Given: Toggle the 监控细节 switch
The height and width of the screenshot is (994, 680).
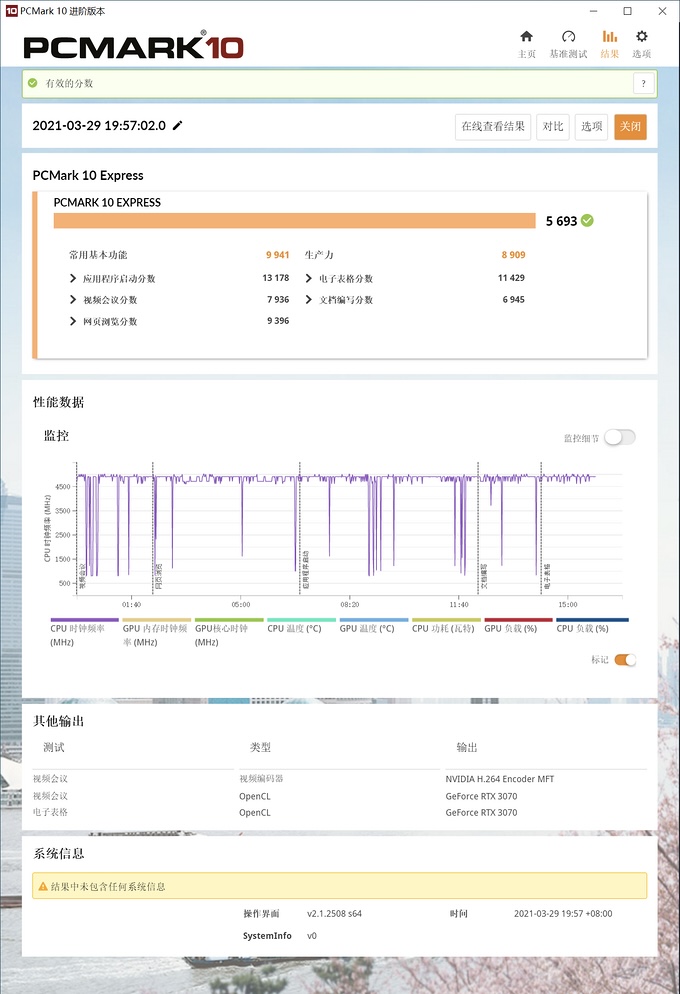Looking at the screenshot, I should coord(619,437).
